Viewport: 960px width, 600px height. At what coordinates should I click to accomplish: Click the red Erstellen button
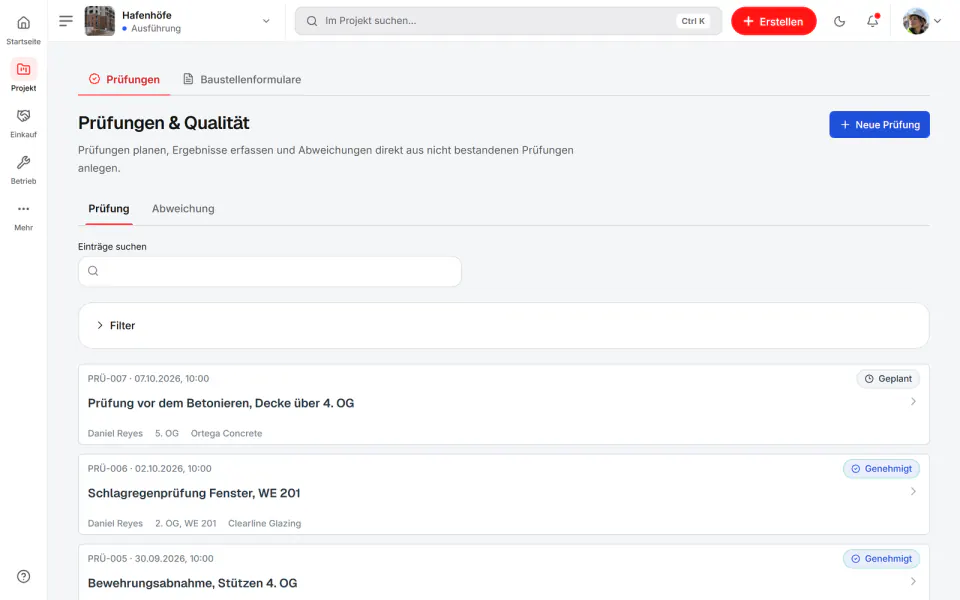coord(774,21)
